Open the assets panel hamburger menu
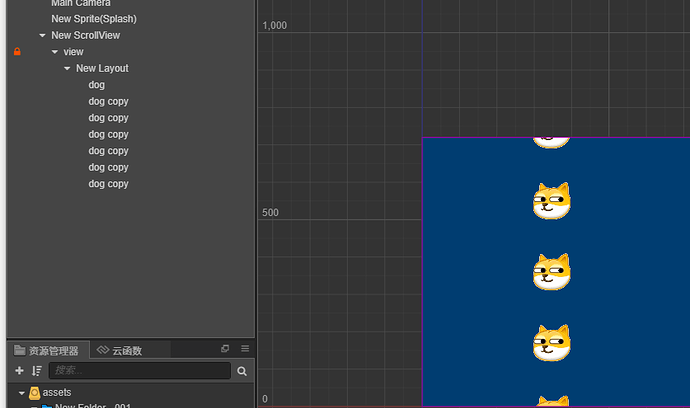The image size is (690, 408). tap(245, 349)
